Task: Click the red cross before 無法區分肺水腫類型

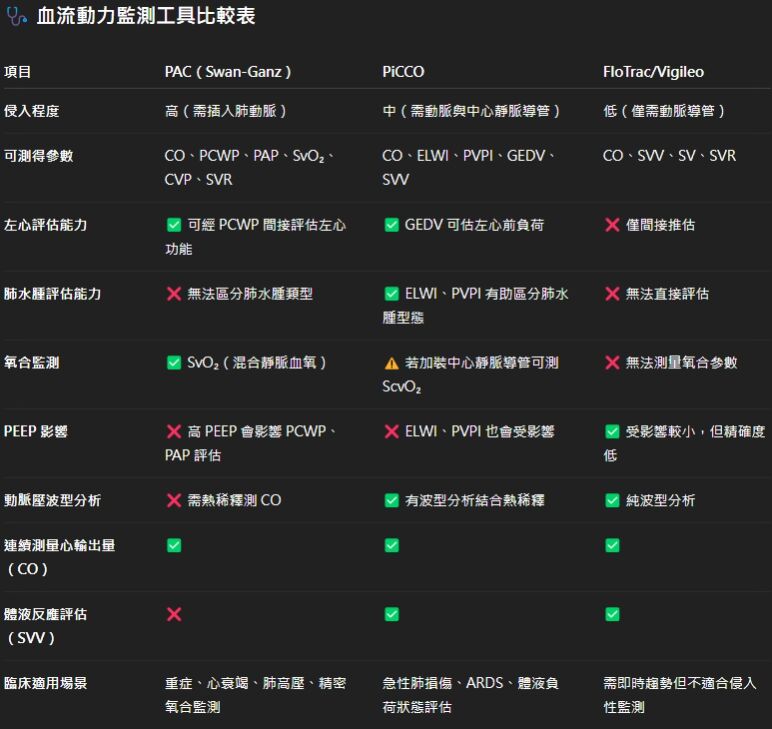Action: (174, 294)
